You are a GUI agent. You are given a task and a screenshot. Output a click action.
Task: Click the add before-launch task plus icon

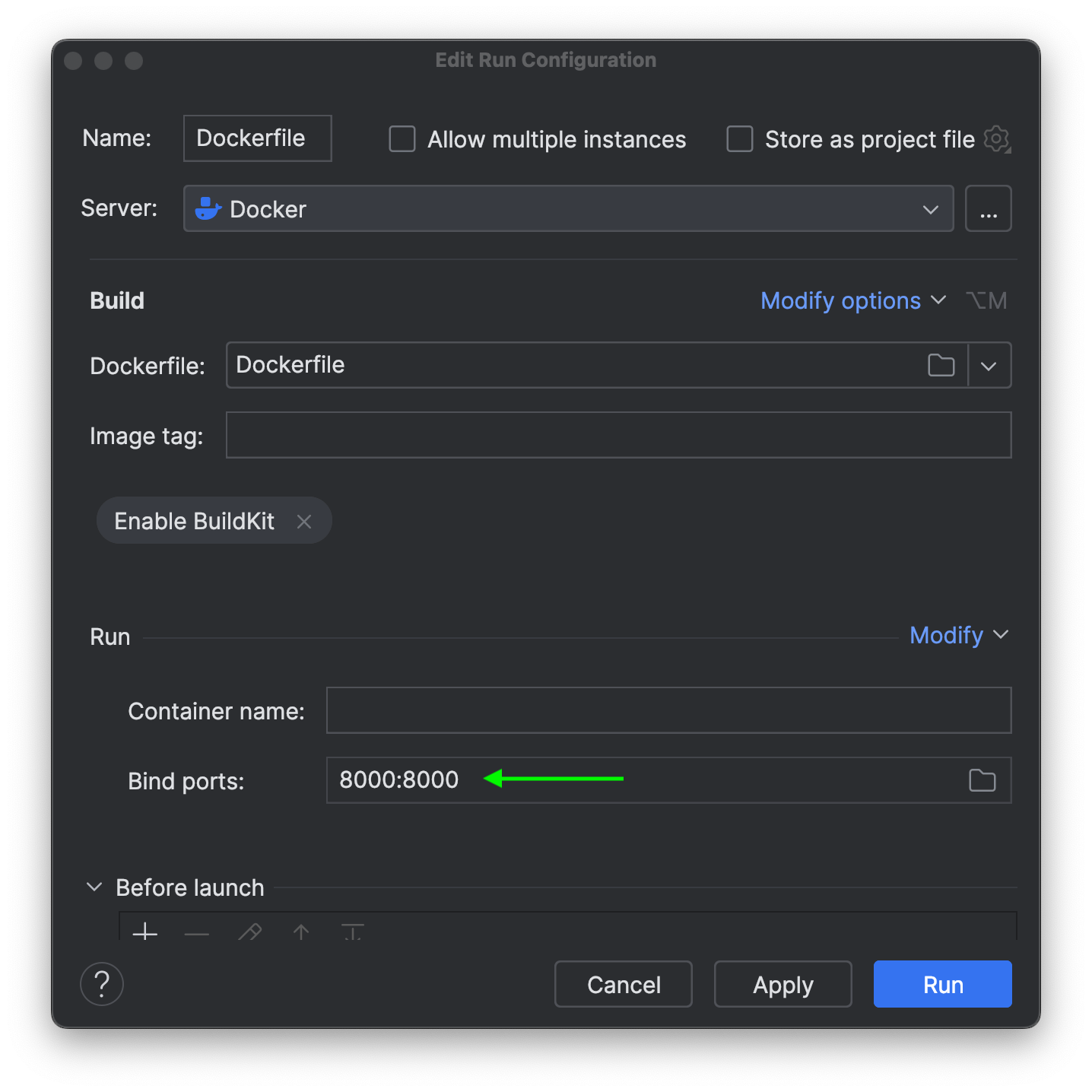(x=144, y=932)
